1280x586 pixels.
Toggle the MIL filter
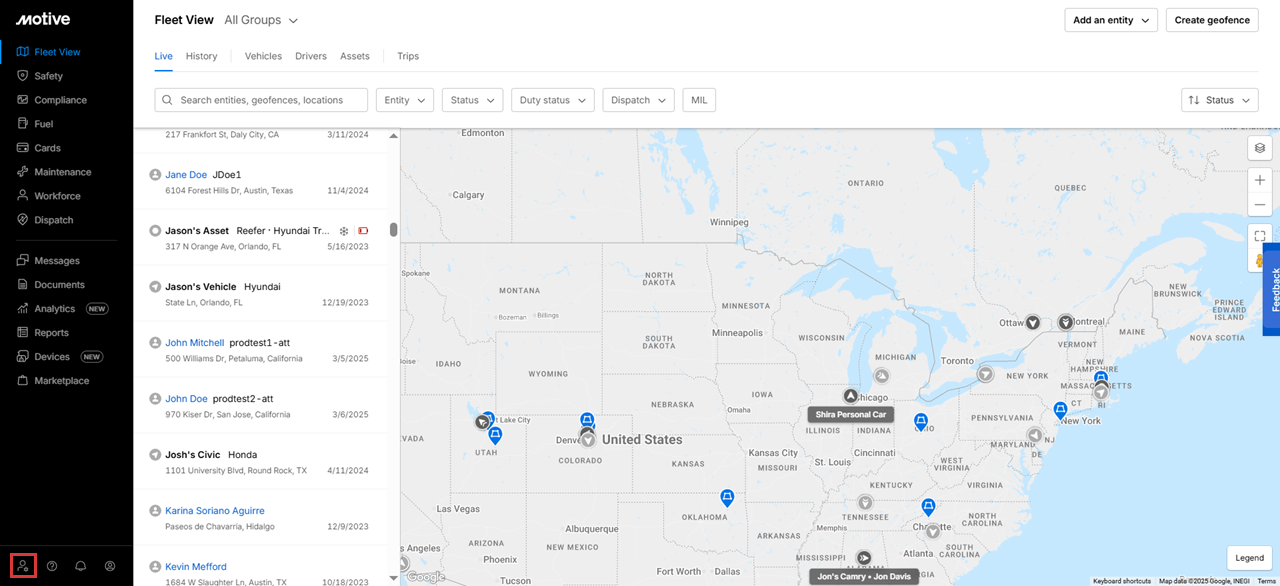pyautogui.click(x=699, y=100)
